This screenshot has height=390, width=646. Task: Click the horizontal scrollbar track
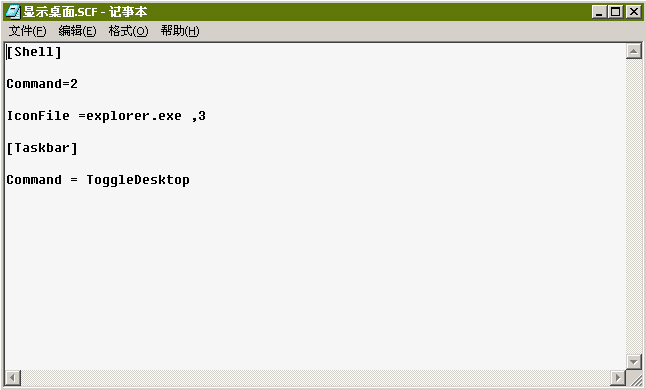[315, 377]
